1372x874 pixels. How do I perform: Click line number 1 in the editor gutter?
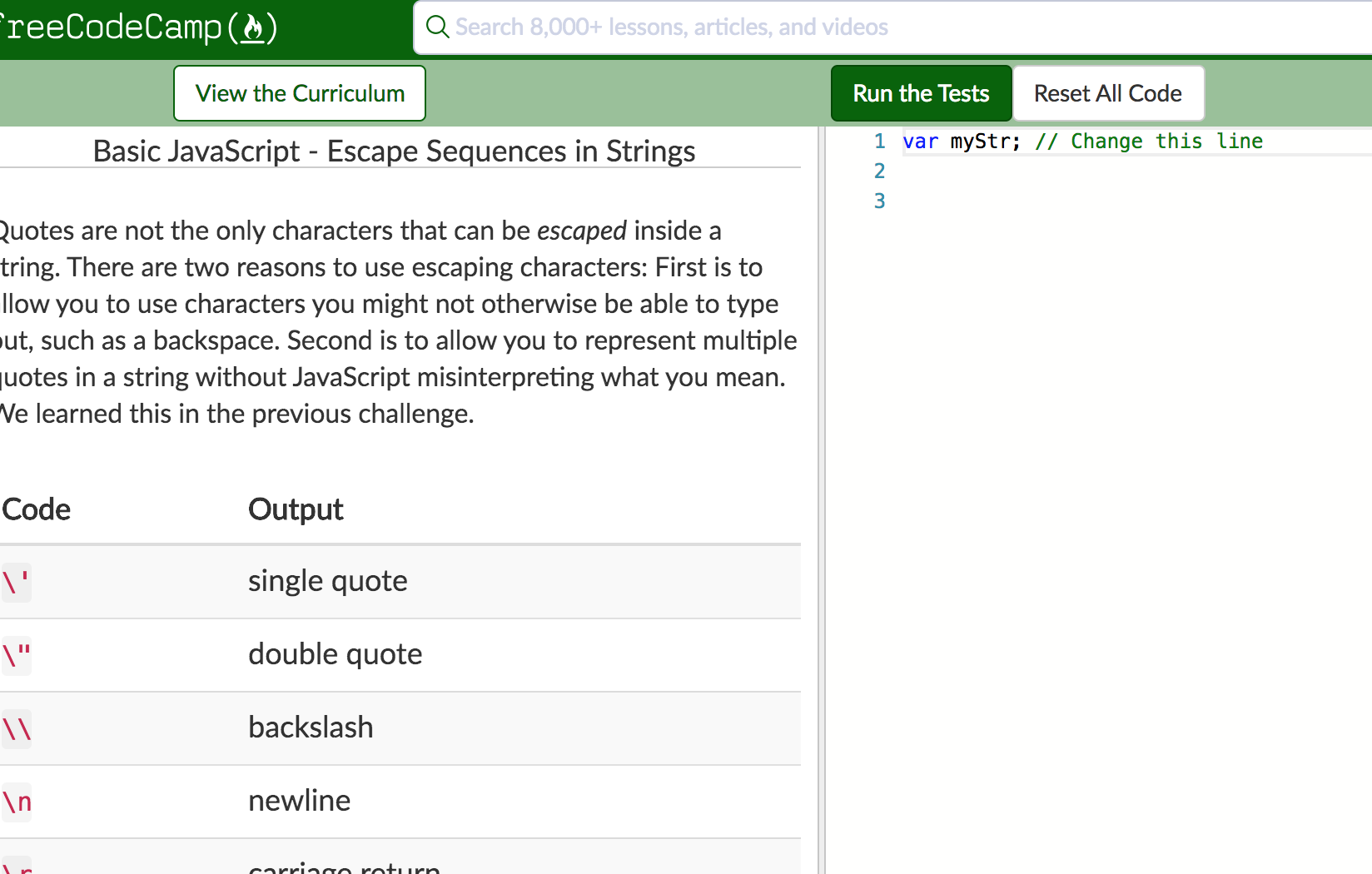pos(879,142)
